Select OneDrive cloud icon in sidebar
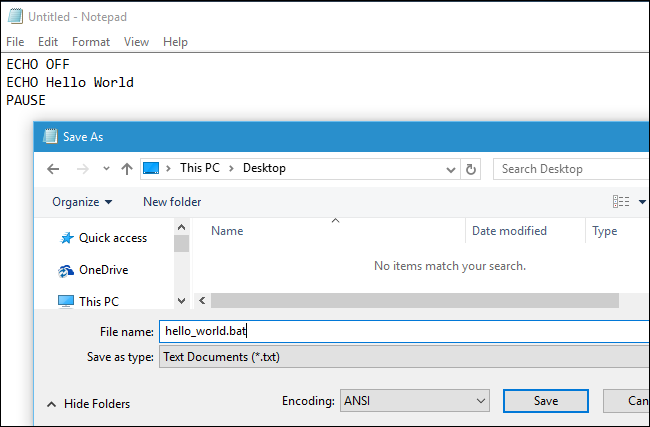Screen dimensions: 650x427 coord(67,270)
